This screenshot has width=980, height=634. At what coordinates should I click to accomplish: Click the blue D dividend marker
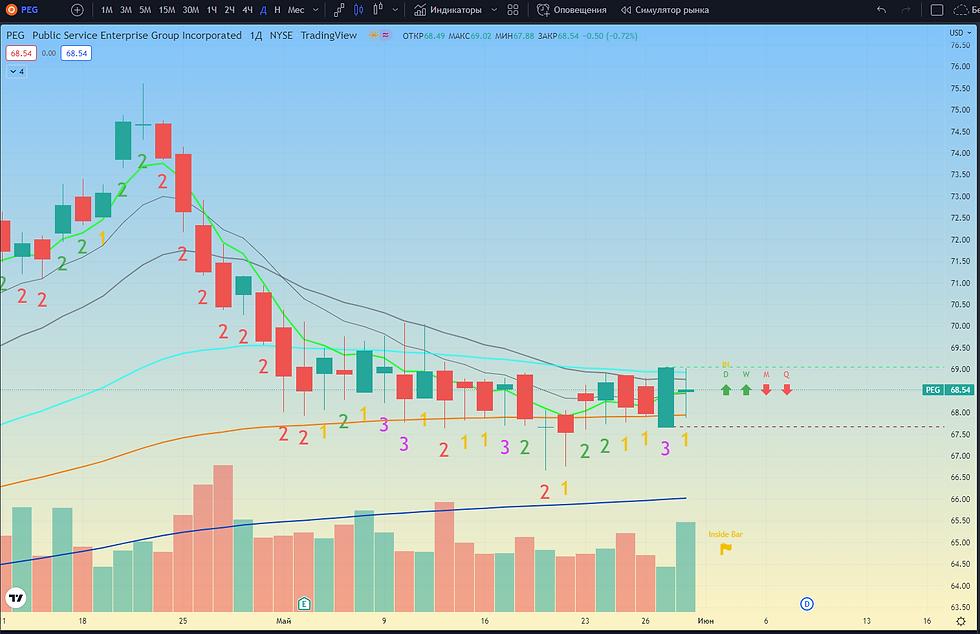click(x=807, y=604)
